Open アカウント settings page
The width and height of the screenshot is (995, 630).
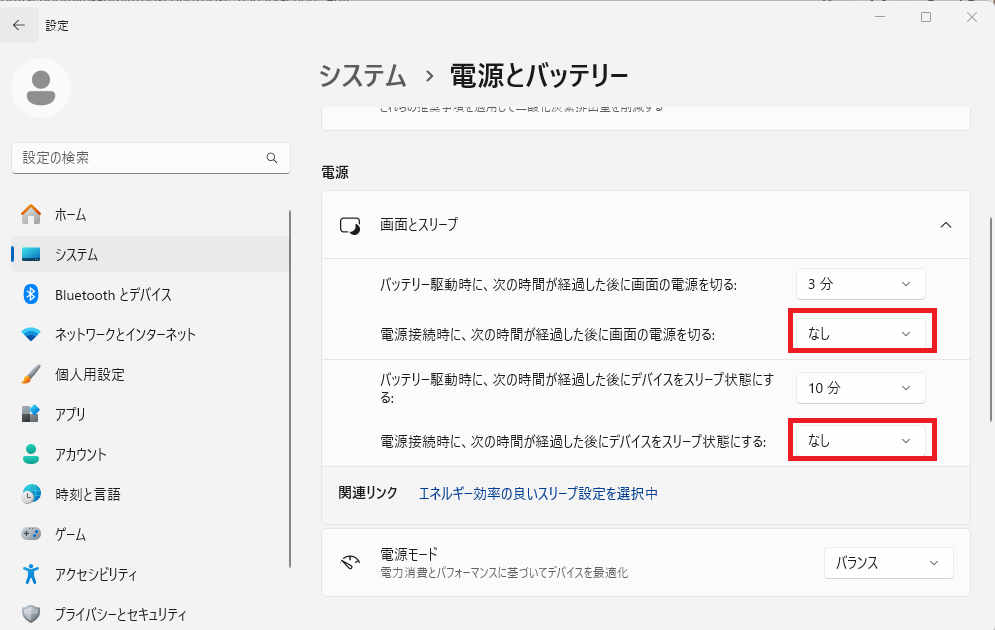pyautogui.click(x=150, y=454)
